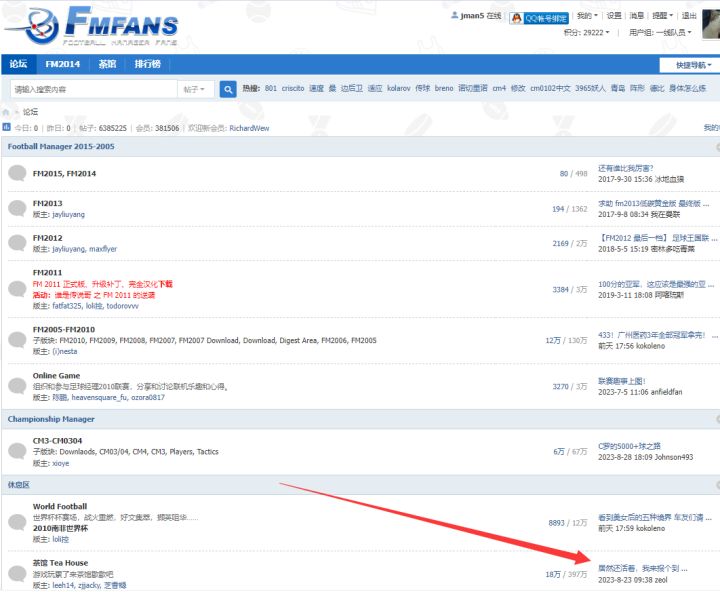The image size is (720, 592).
Task: Open the FM2011 forum title
Action: [47, 273]
